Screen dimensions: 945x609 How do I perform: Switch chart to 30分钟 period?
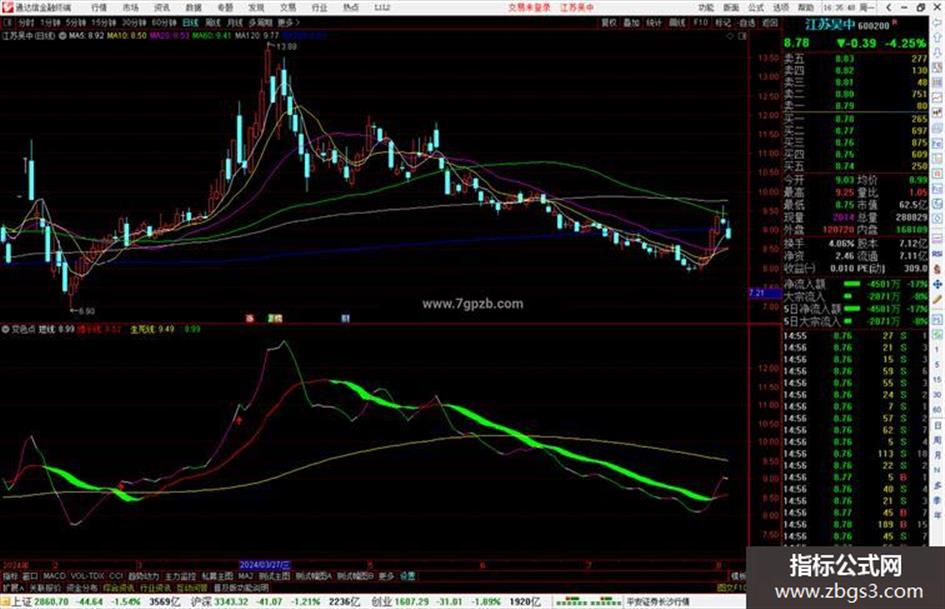pos(133,22)
